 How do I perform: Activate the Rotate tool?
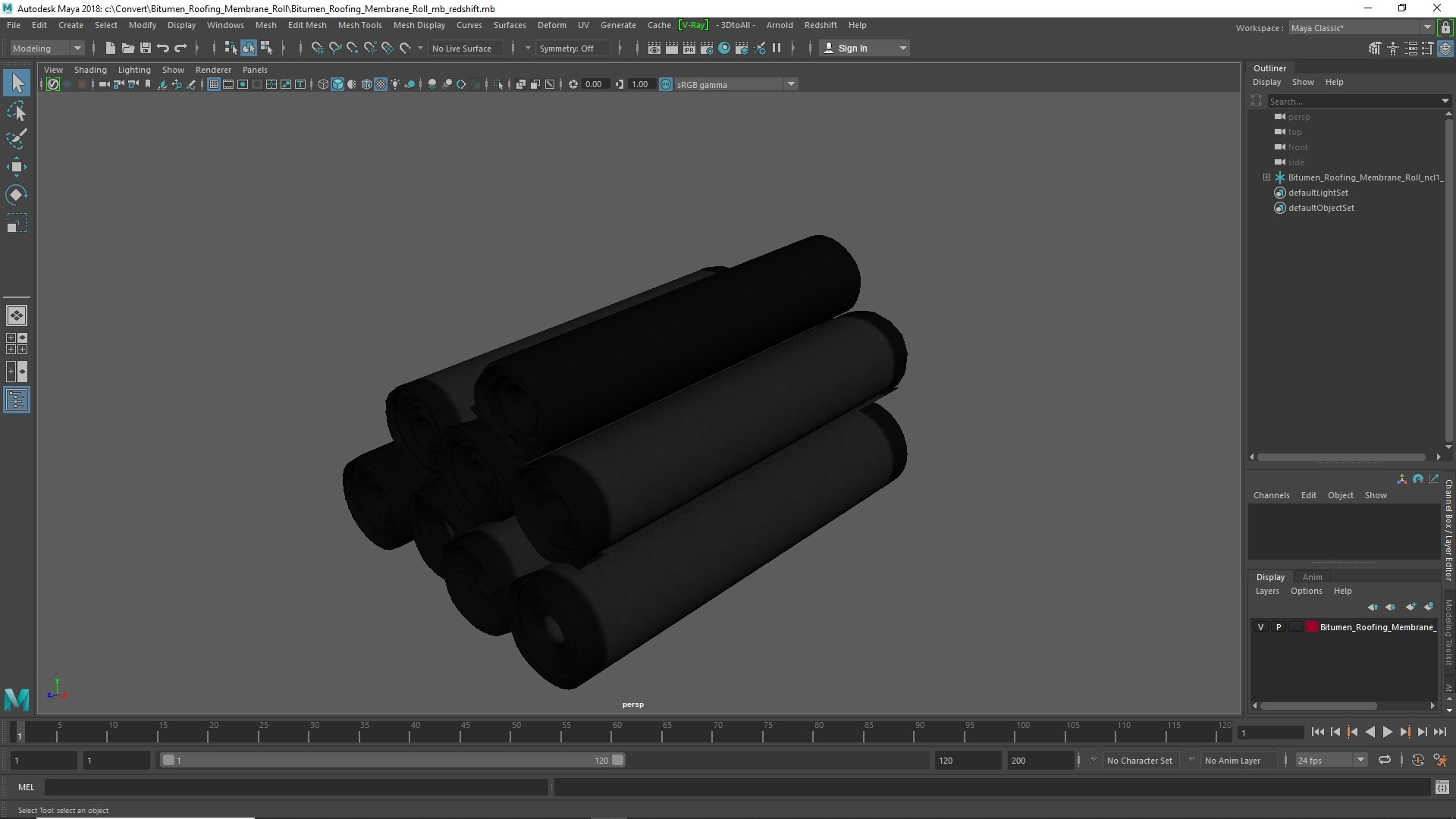tap(17, 195)
